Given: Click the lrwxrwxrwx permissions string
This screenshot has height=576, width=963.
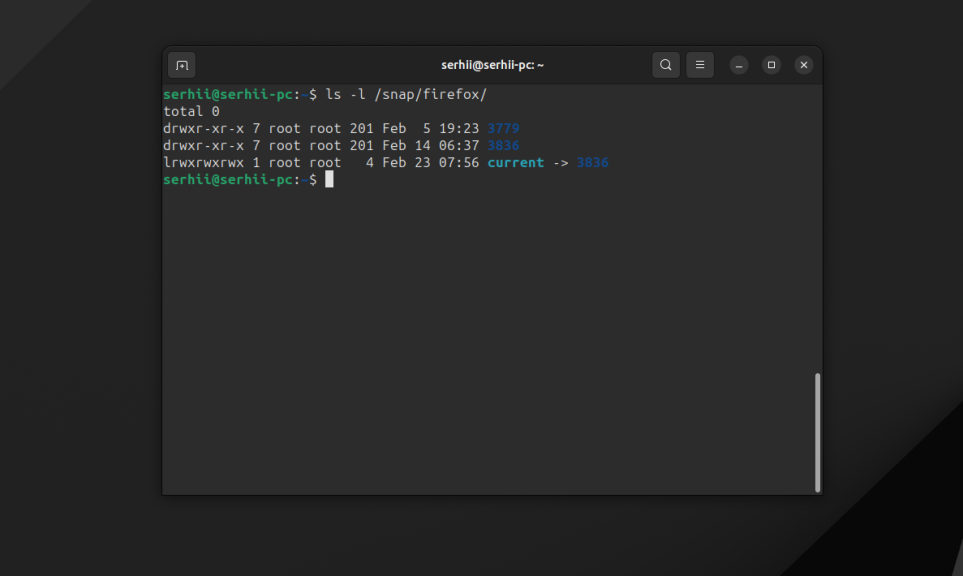Looking at the screenshot, I should [x=203, y=163].
